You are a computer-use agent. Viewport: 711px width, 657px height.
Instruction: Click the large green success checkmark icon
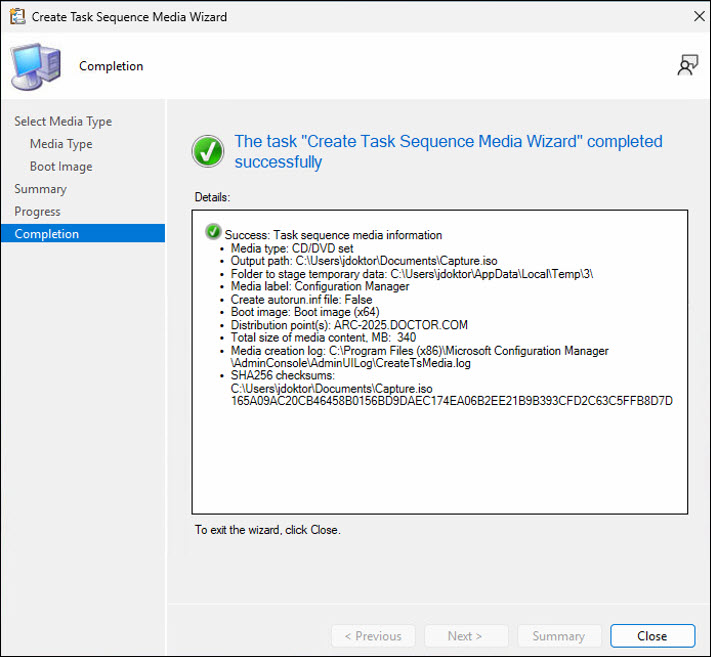coord(208,152)
